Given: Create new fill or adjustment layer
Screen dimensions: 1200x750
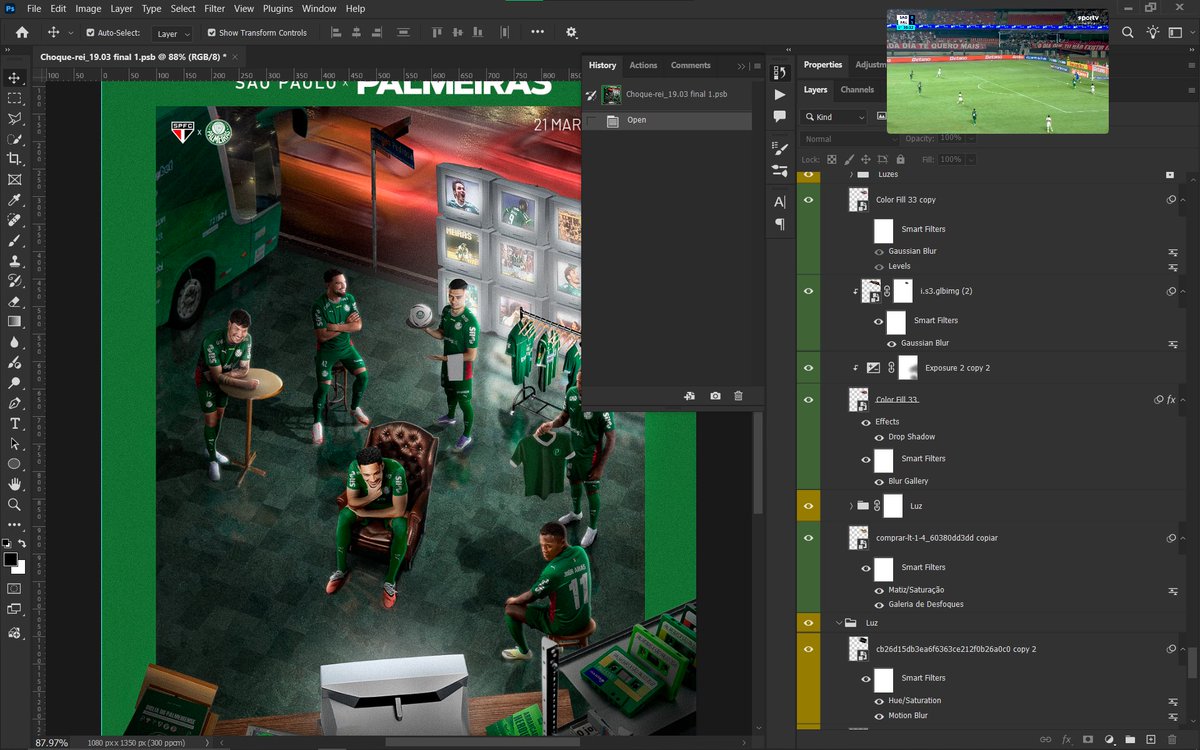Looking at the screenshot, I should (x=1109, y=740).
